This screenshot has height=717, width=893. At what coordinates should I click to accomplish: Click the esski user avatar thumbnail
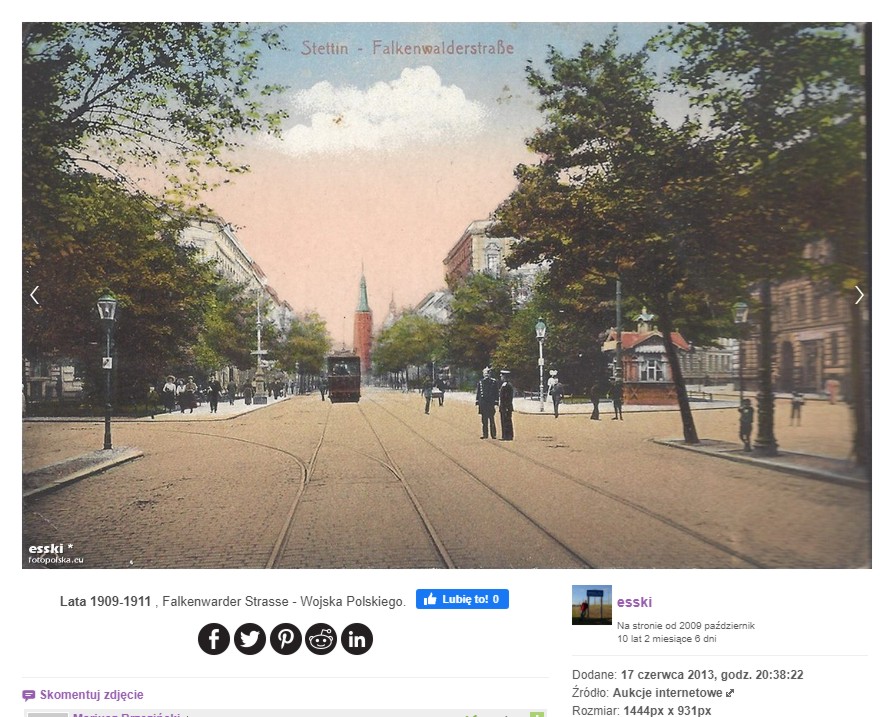pos(592,605)
